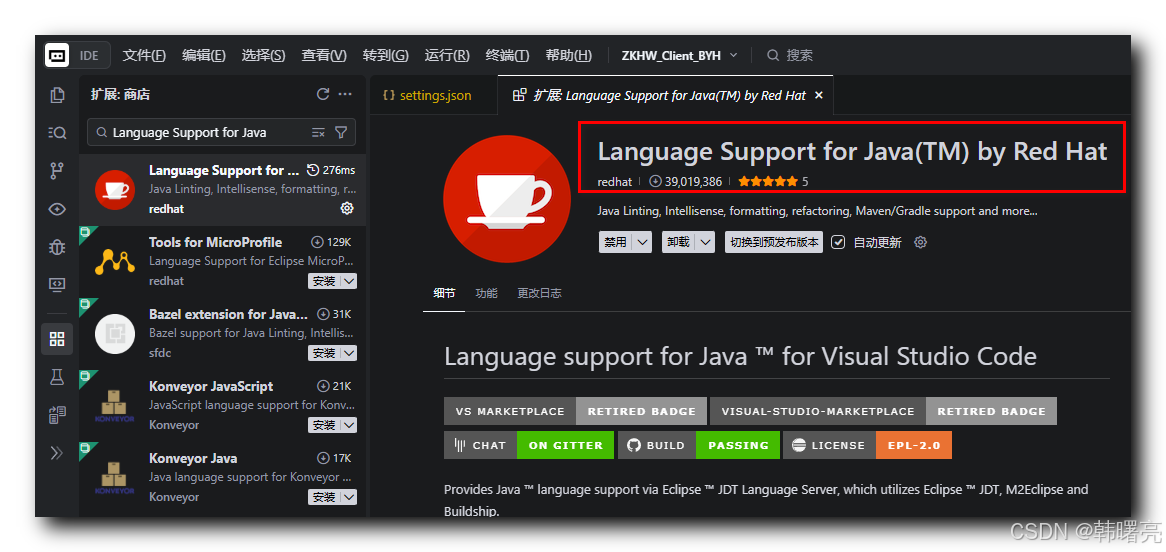The width and height of the screenshot is (1166, 552).
Task: Open the 终端(T) menu
Action: [507, 55]
